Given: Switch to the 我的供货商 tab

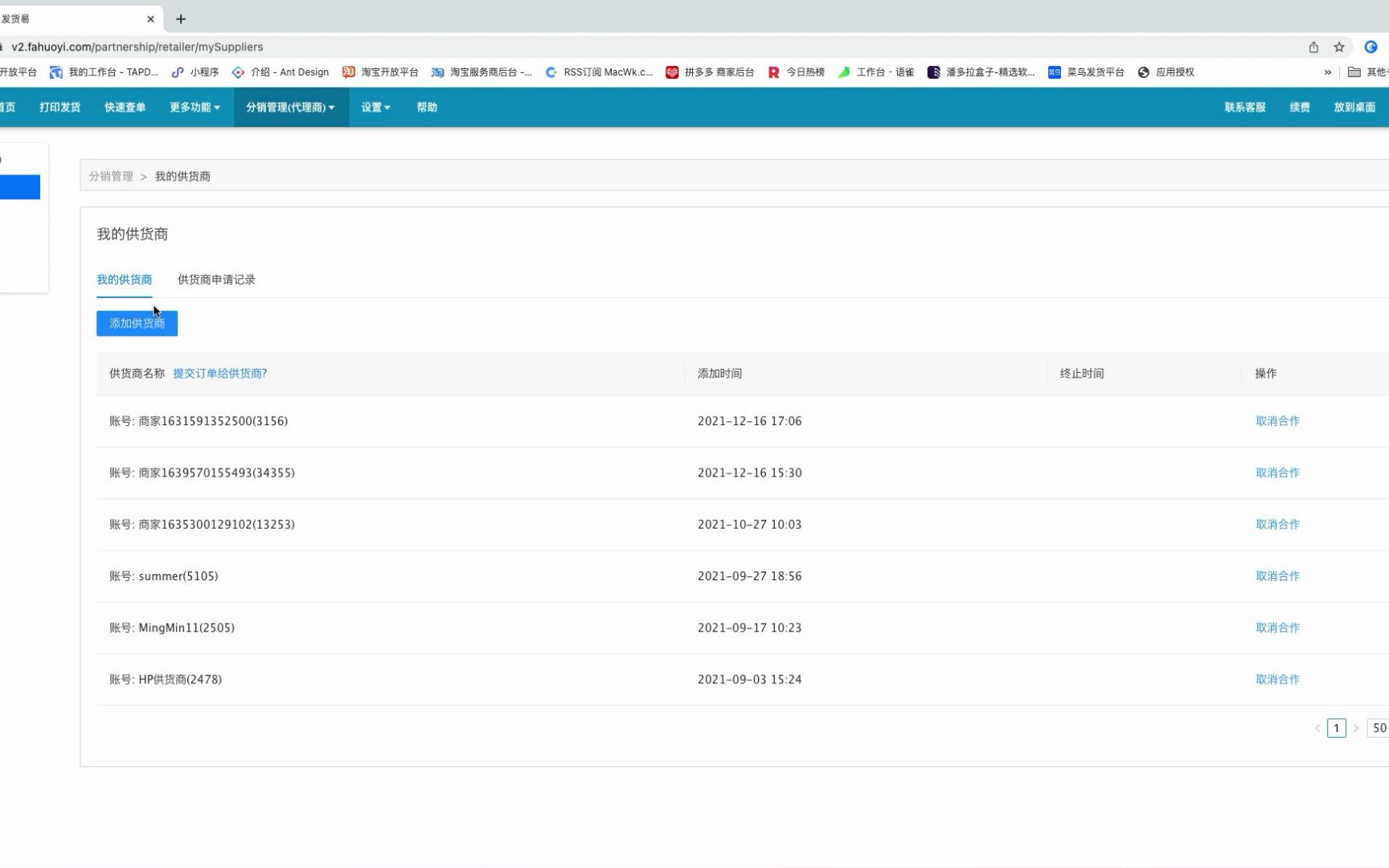Looking at the screenshot, I should 125,280.
